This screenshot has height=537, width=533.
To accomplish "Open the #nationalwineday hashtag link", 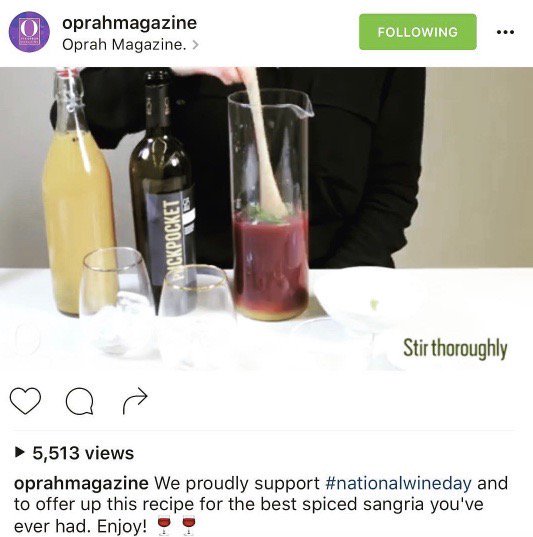I will pyautogui.click(x=398, y=483).
